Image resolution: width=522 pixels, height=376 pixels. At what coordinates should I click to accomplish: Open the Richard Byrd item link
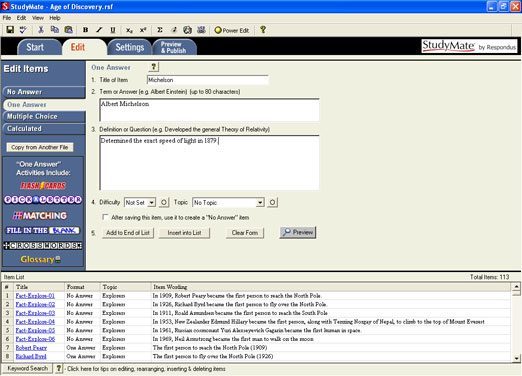coord(31,356)
